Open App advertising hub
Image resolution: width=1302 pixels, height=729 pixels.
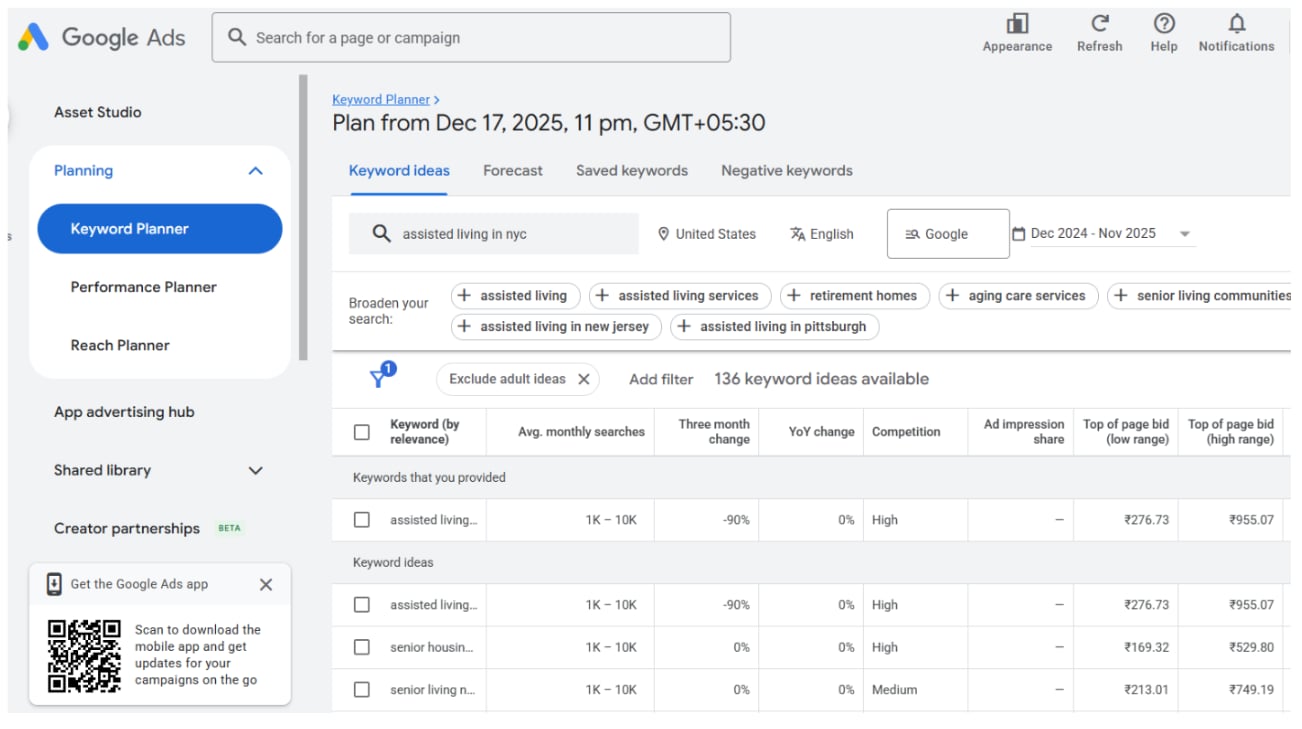124,412
